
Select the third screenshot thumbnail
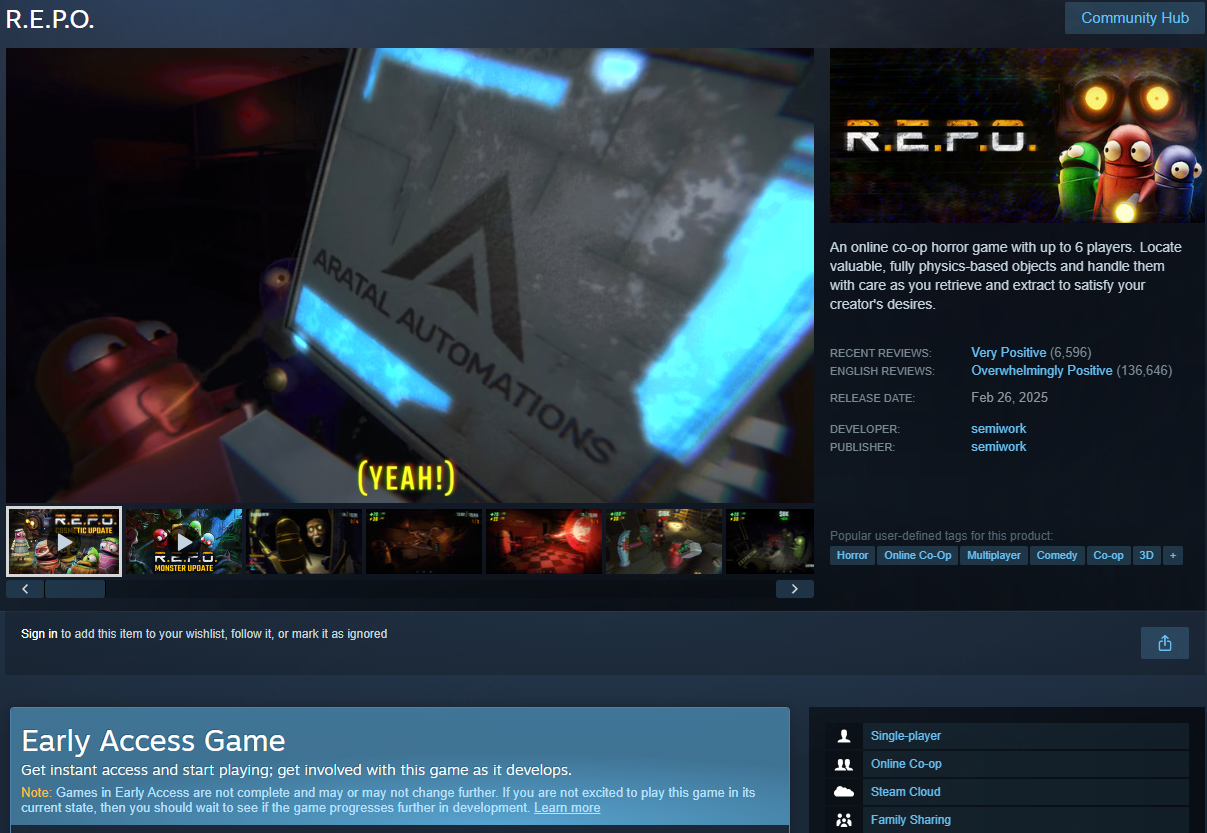click(x=304, y=541)
